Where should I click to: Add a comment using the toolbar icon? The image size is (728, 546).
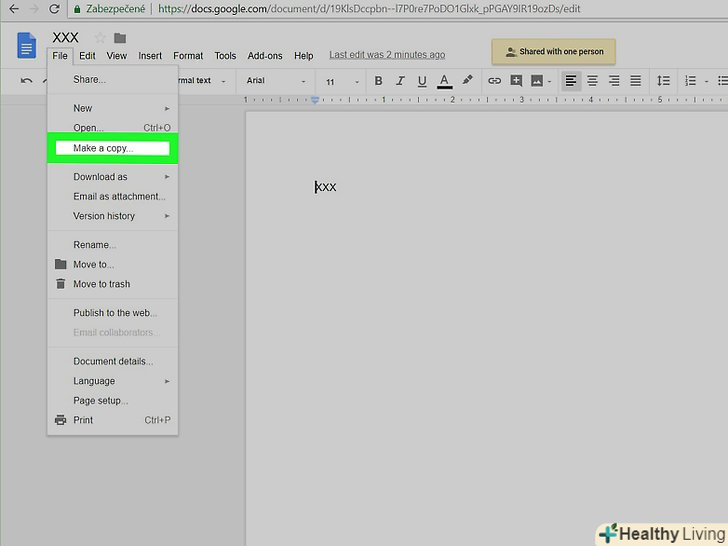tap(516, 81)
